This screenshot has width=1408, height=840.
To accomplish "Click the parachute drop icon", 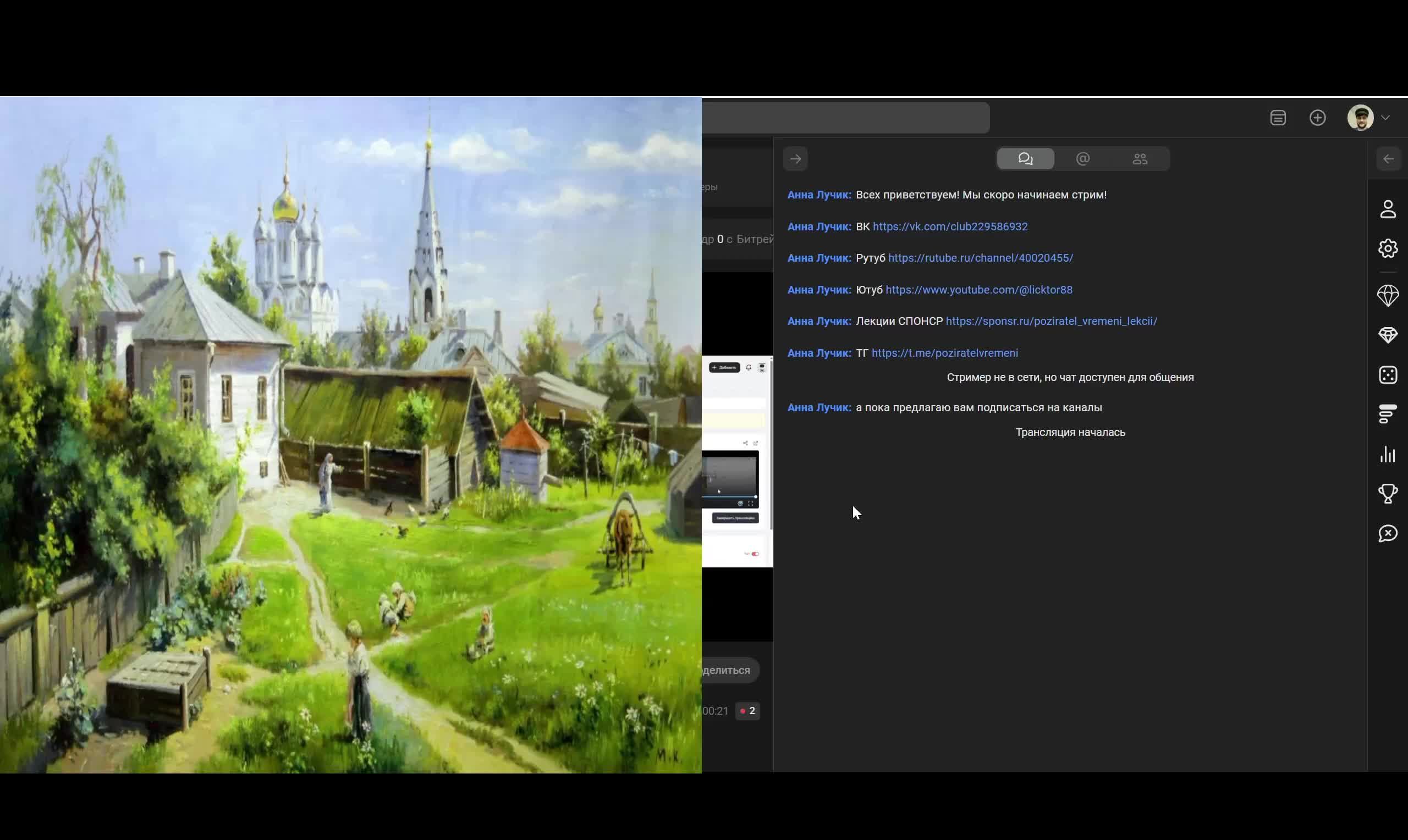I will 1388,295.
